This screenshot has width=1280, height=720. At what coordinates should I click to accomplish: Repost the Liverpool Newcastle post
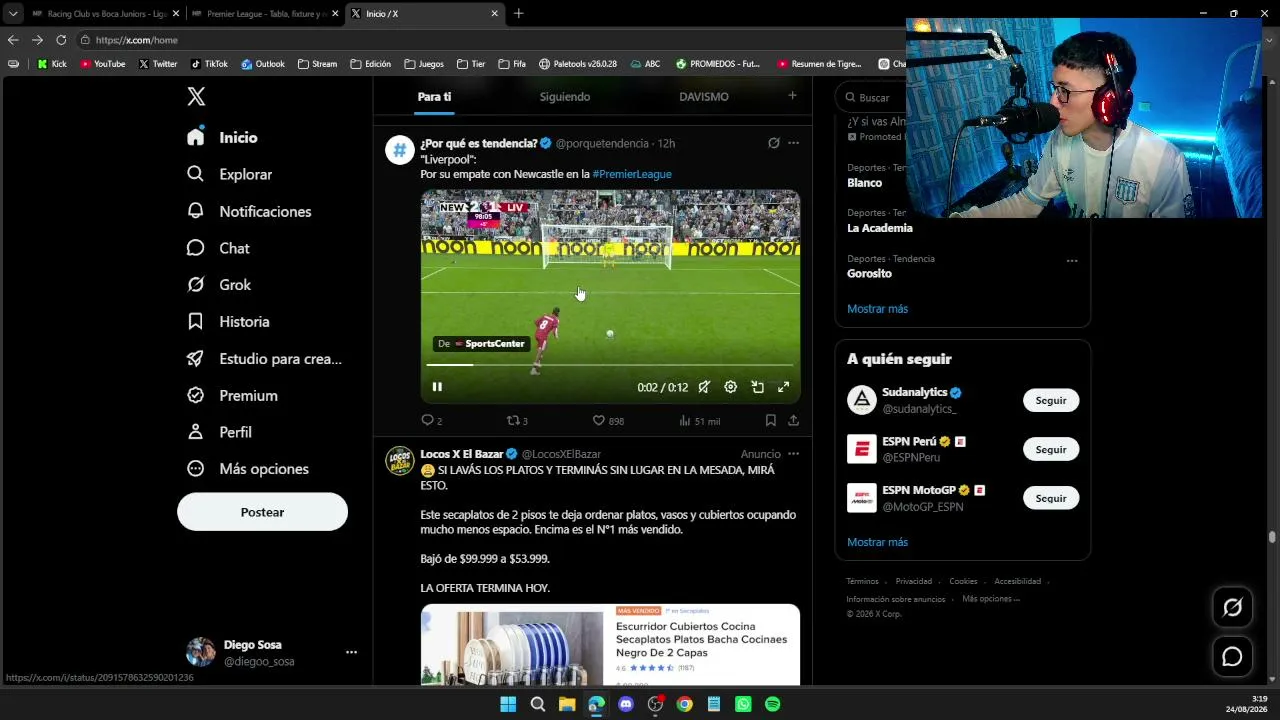[516, 420]
